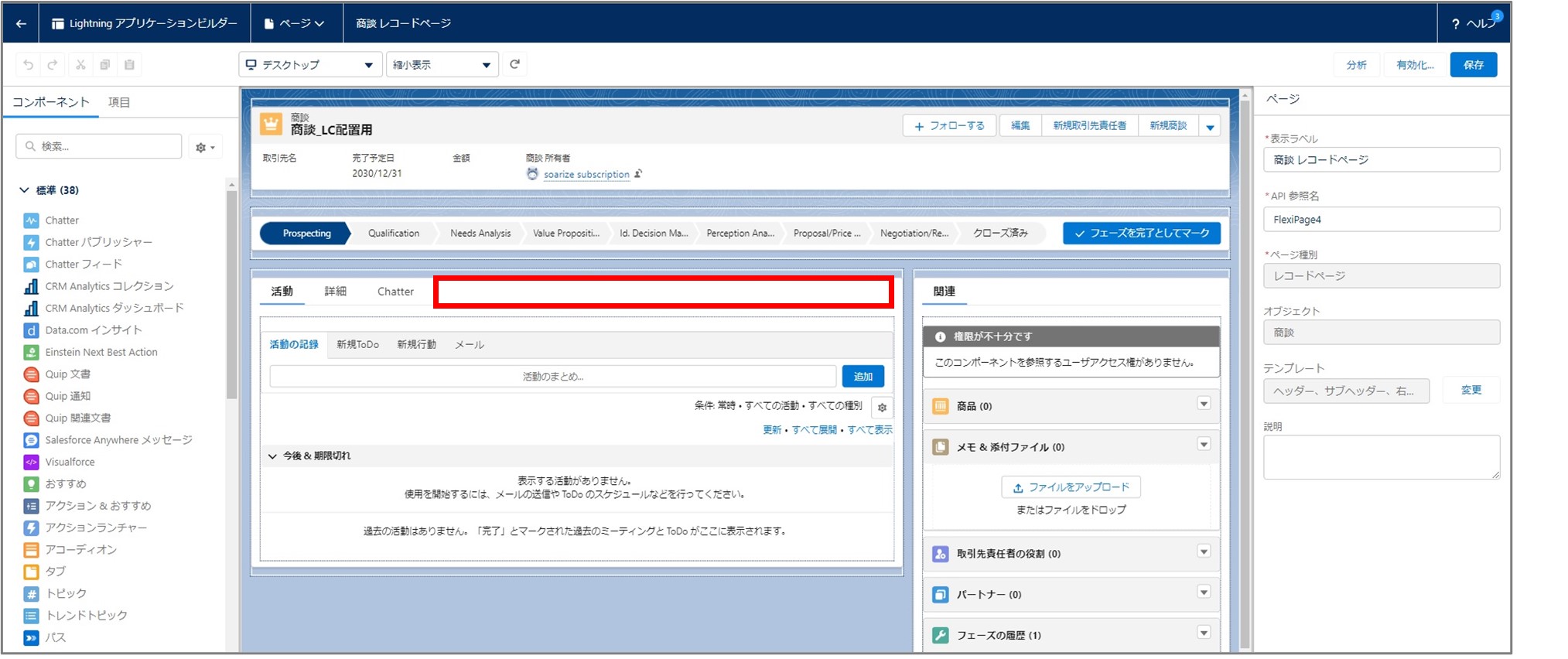1568x659 pixels.
Task: Select CRM Analytics ダッシュボード component
Action: [x=104, y=308]
